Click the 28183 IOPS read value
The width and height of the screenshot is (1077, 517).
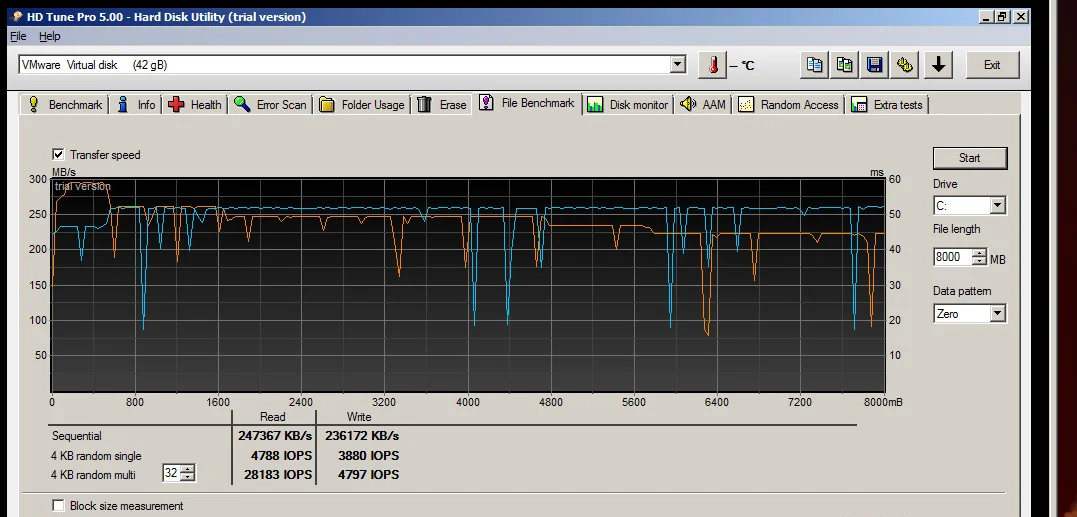(278, 474)
